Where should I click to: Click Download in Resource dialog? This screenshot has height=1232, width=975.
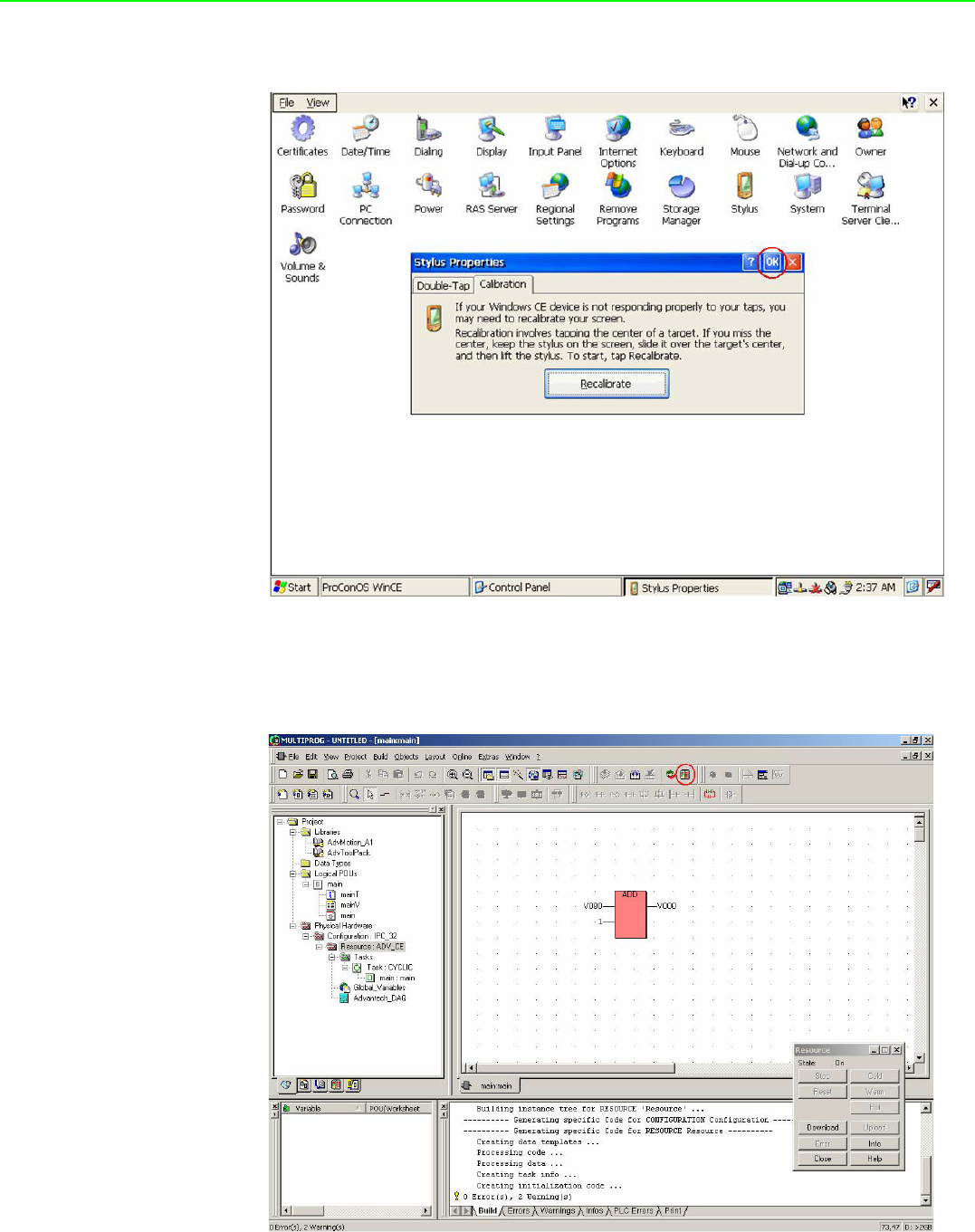822,1128
